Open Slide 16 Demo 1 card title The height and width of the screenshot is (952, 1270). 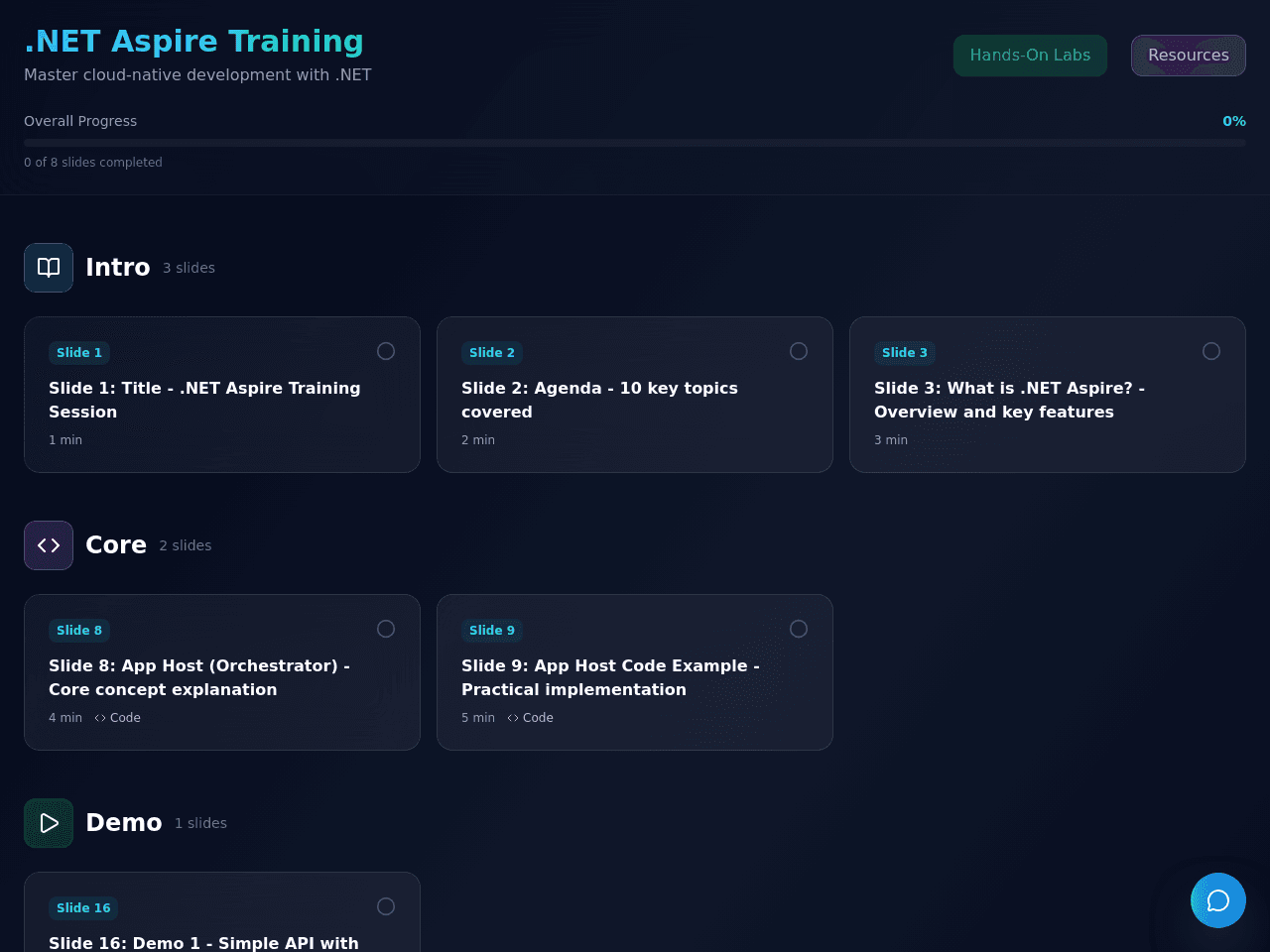(203, 943)
